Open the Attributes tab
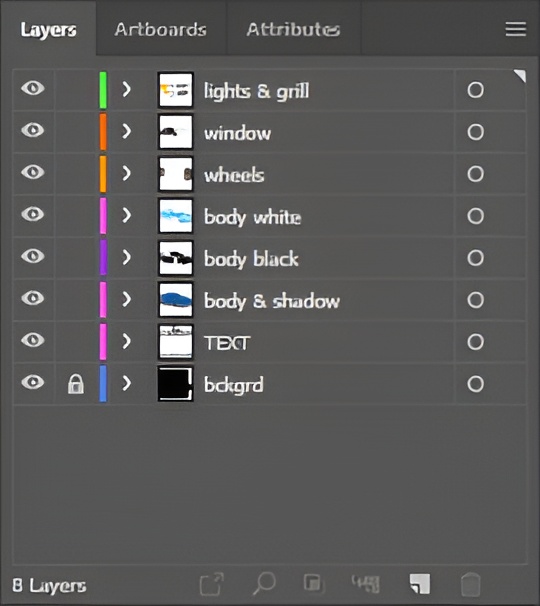540x606 pixels. (x=293, y=29)
